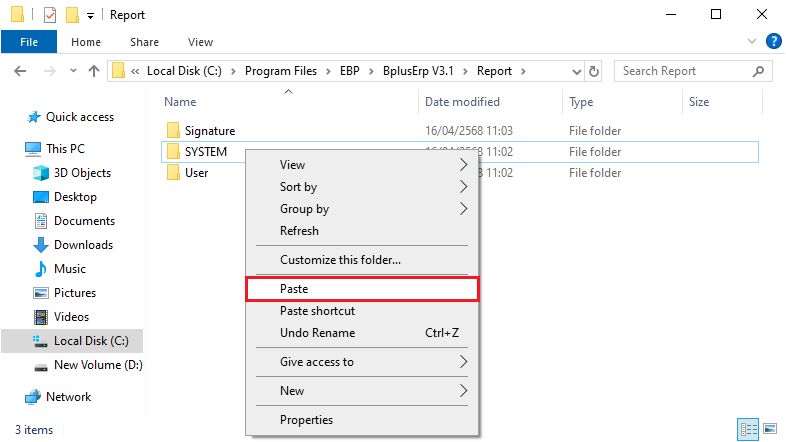Open the Customize Quick Access Toolbar dropdown
Image resolution: width=786 pixels, height=442 pixels.
(90, 16)
